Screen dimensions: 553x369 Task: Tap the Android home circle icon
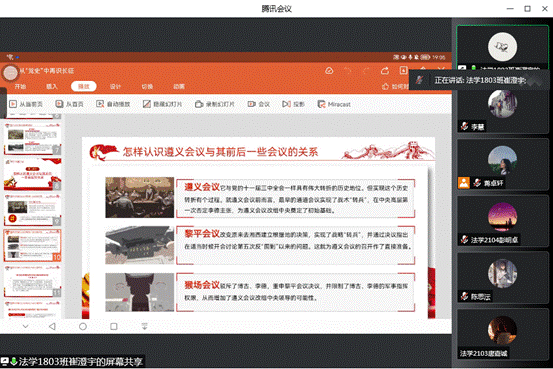(83, 326)
